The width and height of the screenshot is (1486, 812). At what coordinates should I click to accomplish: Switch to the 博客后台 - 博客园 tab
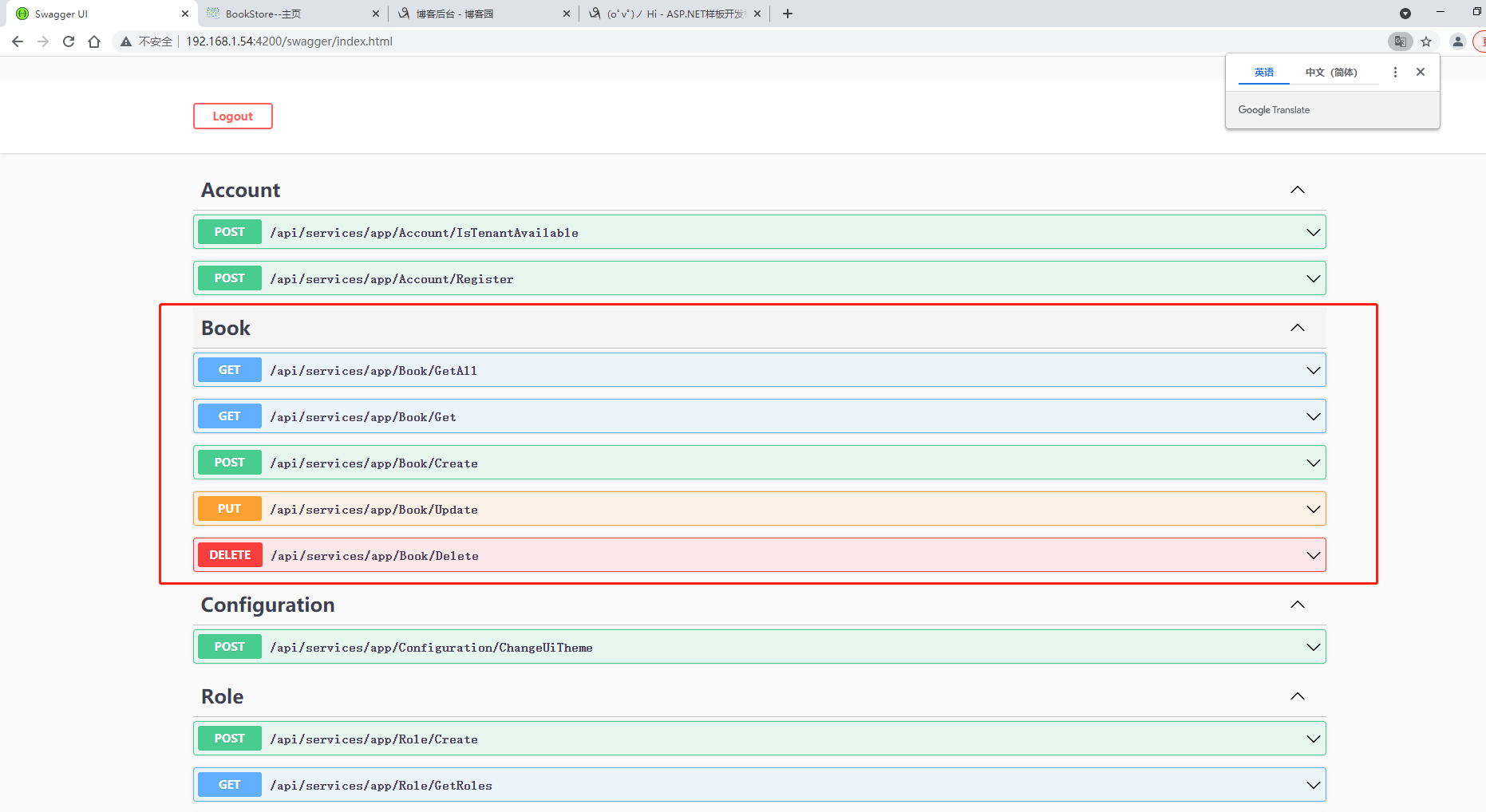[x=484, y=14]
